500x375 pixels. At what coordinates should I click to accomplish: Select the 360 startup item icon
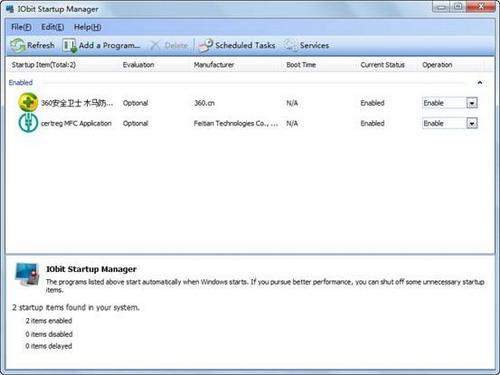pos(28,102)
